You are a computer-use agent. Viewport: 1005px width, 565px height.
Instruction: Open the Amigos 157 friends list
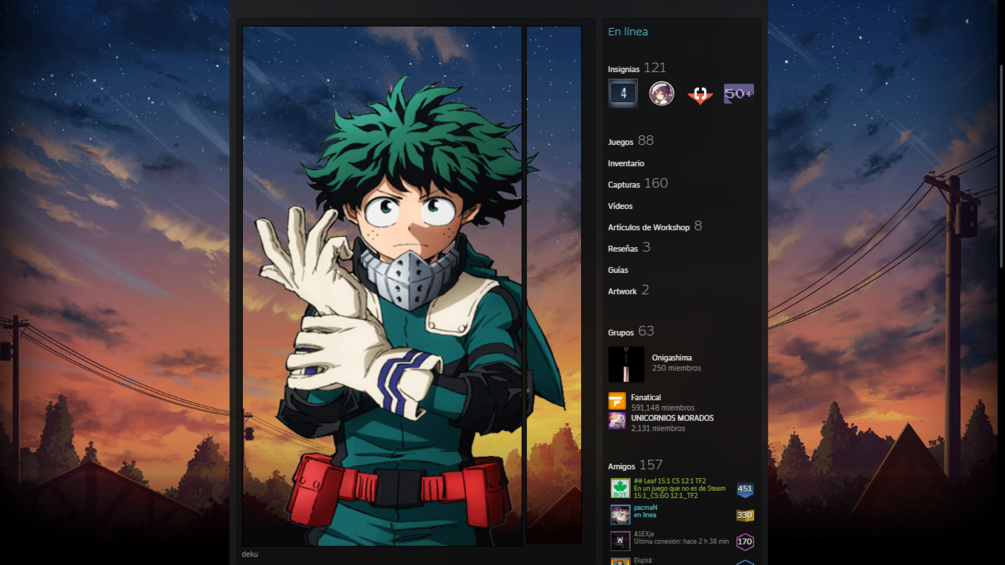(635, 466)
